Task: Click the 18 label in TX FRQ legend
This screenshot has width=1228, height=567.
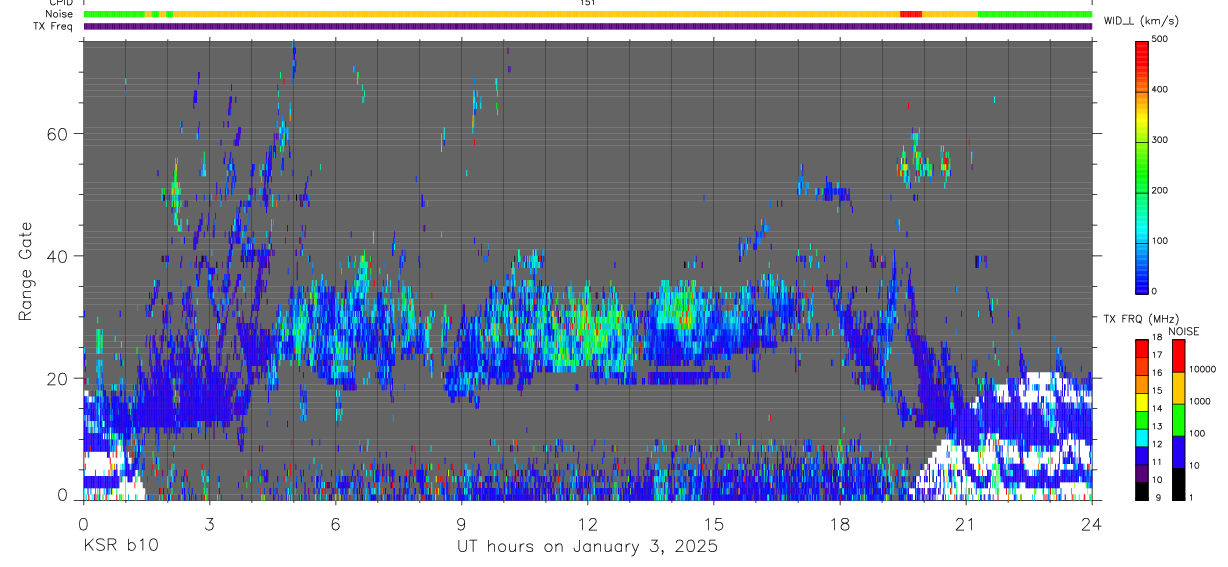Action: click(x=1157, y=338)
